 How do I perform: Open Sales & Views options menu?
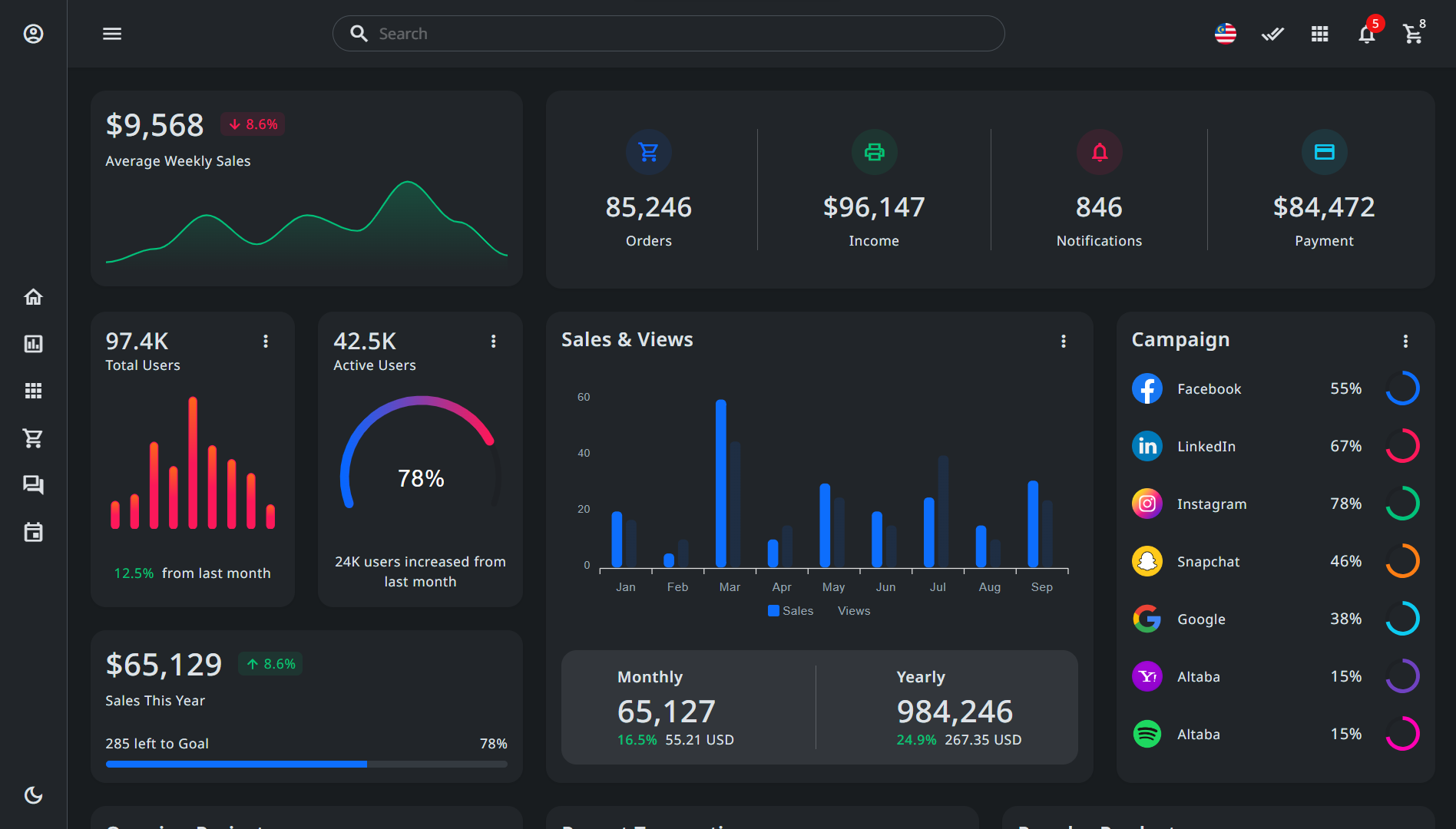pyautogui.click(x=1064, y=341)
